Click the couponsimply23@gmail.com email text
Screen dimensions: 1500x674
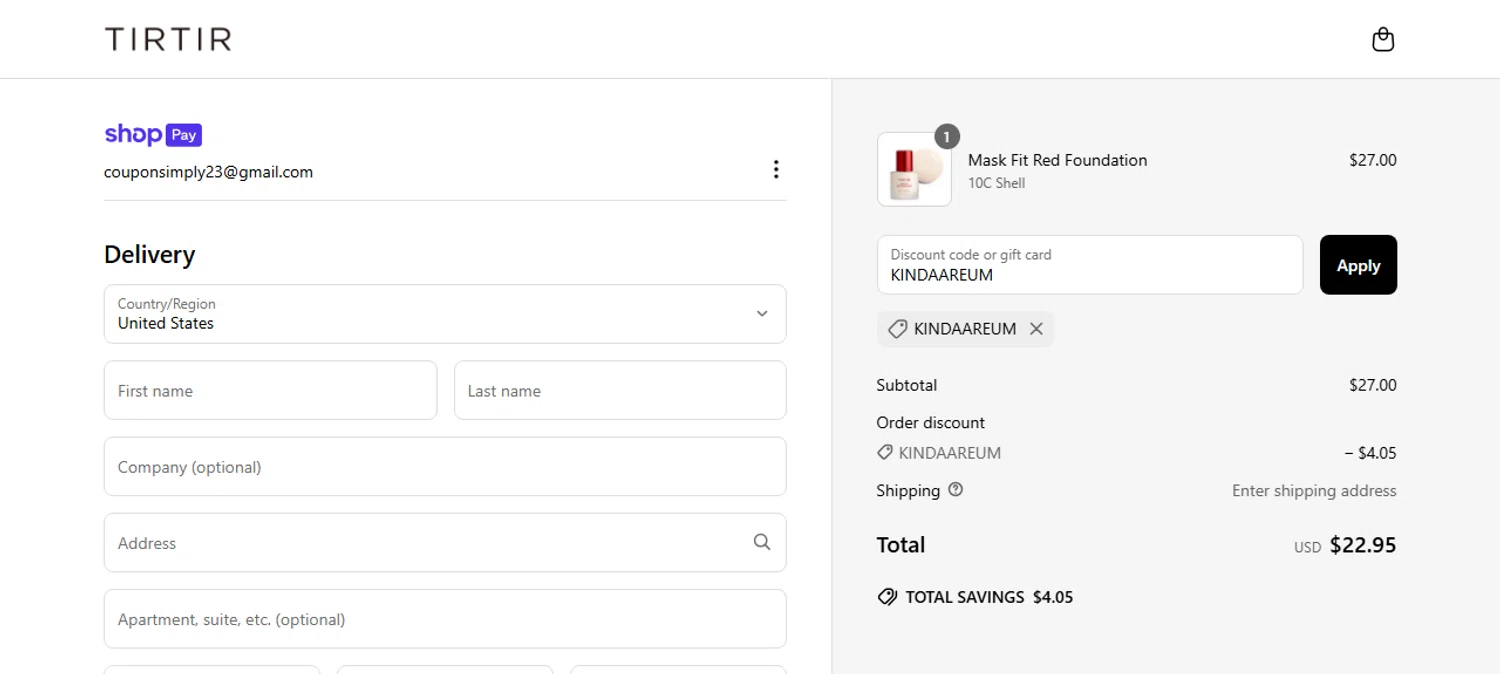point(208,172)
